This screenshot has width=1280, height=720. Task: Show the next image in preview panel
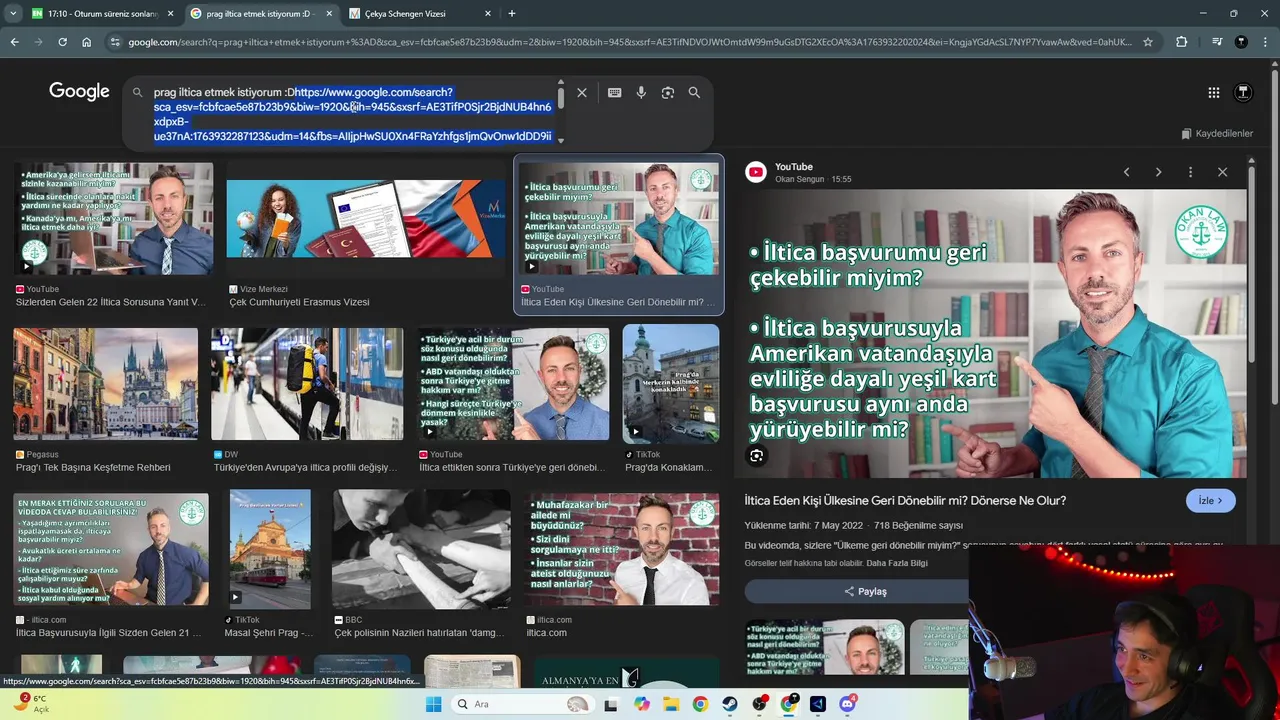coord(1158,172)
